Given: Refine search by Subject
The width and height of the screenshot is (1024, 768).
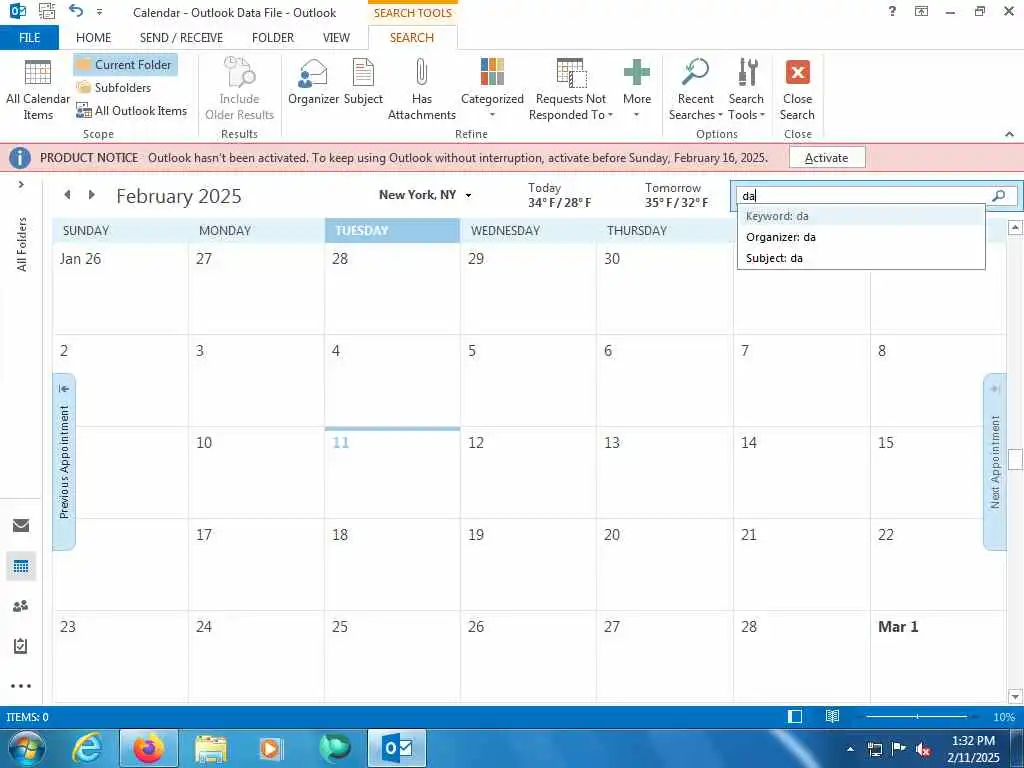Looking at the screenshot, I should point(363,82).
